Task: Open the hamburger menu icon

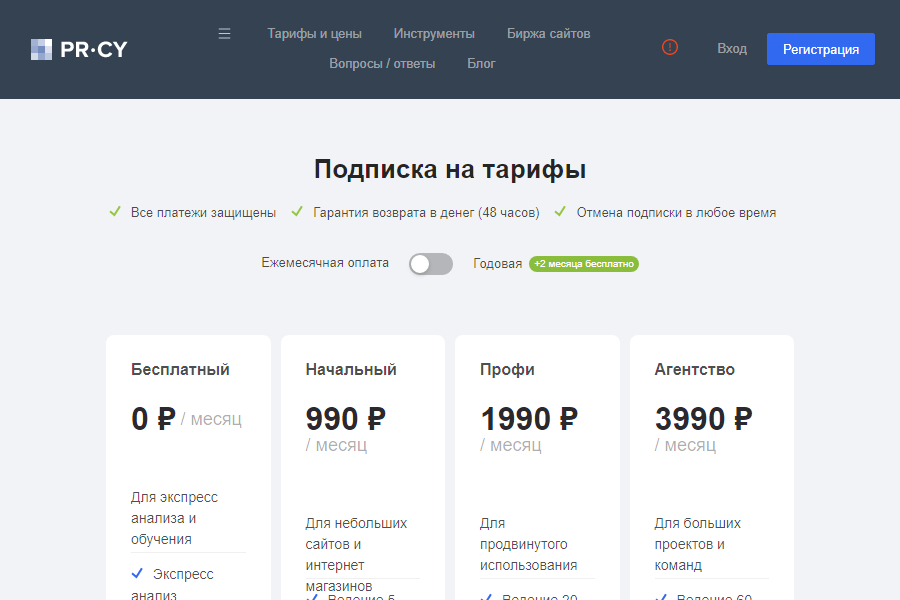Action: [x=224, y=34]
